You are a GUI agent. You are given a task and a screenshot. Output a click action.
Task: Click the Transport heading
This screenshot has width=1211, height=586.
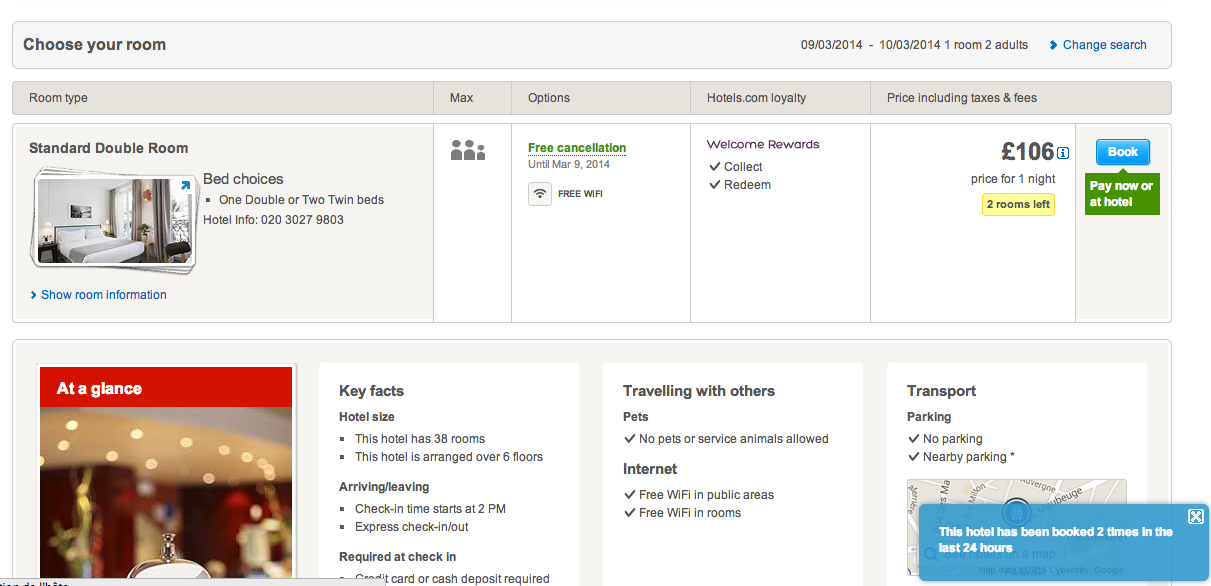pos(941,391)
